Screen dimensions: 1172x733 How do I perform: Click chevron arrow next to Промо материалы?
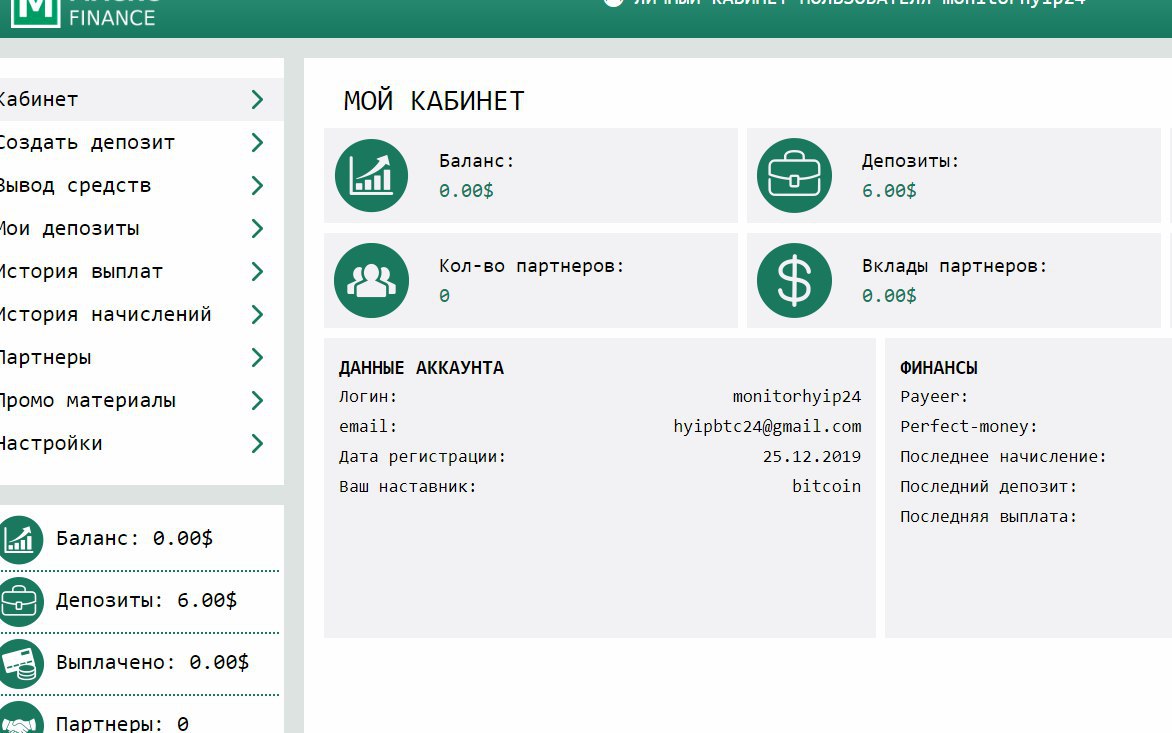257,400
